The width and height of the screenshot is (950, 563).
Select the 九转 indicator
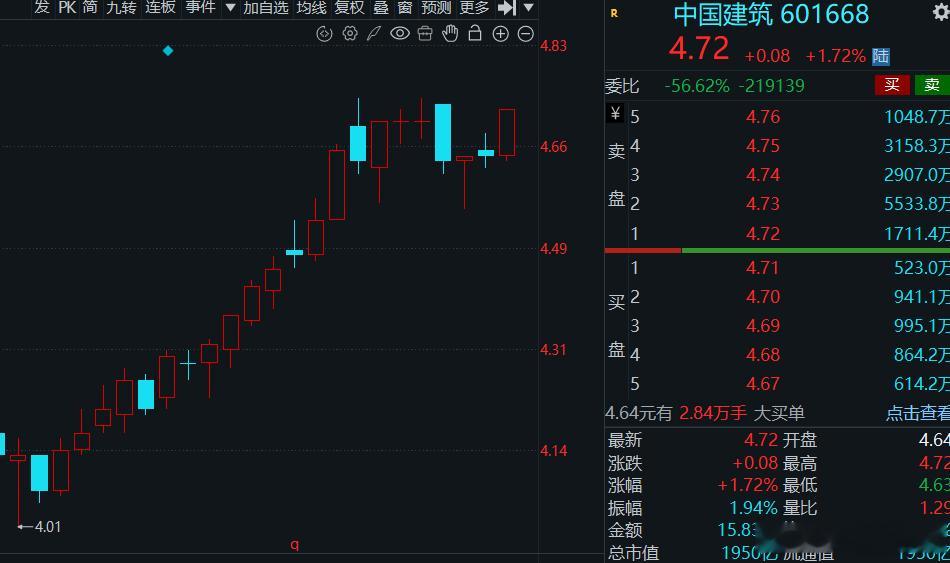121,7
